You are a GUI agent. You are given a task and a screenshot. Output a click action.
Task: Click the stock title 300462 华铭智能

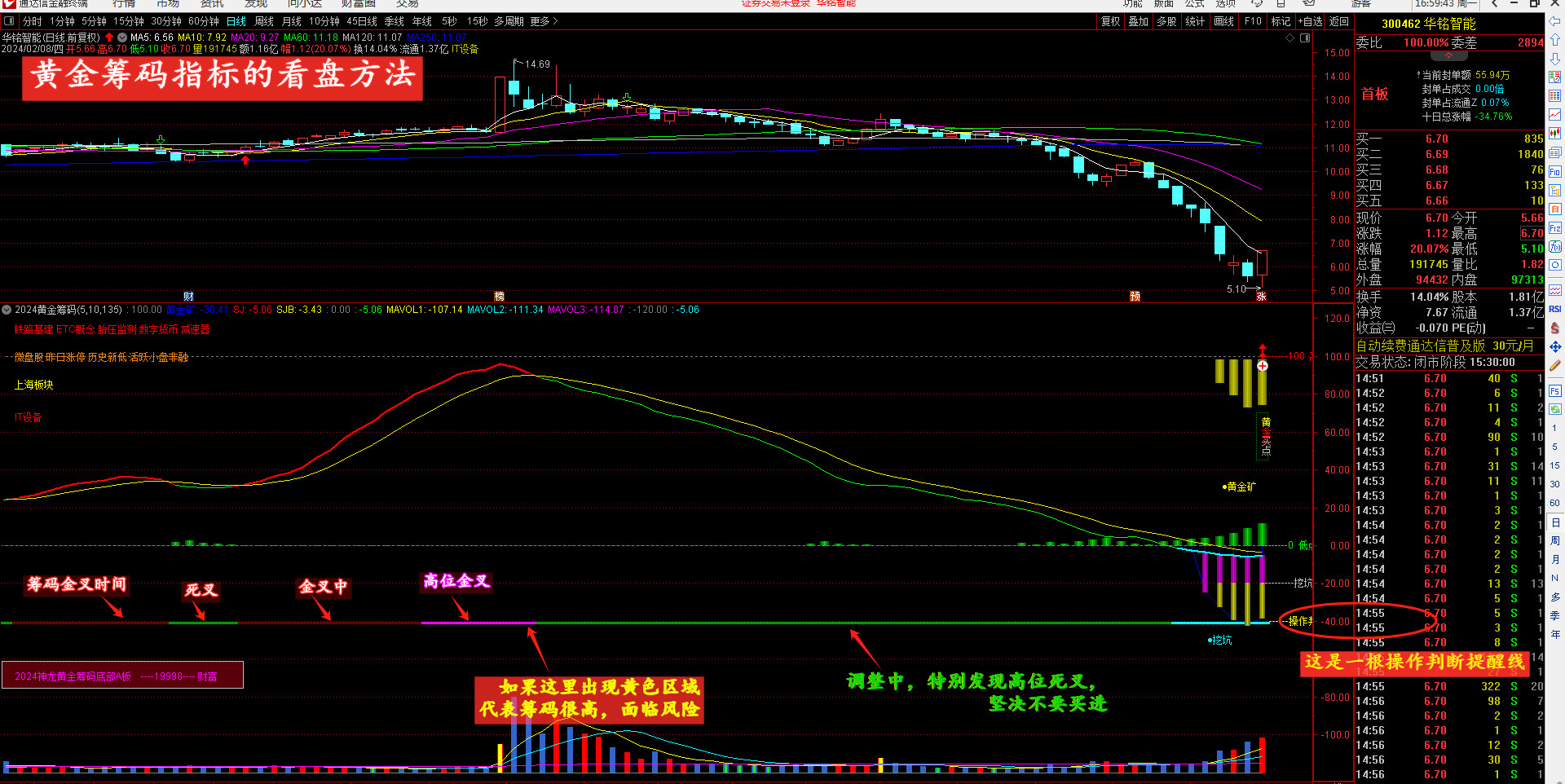click(x=1429, y=24)
